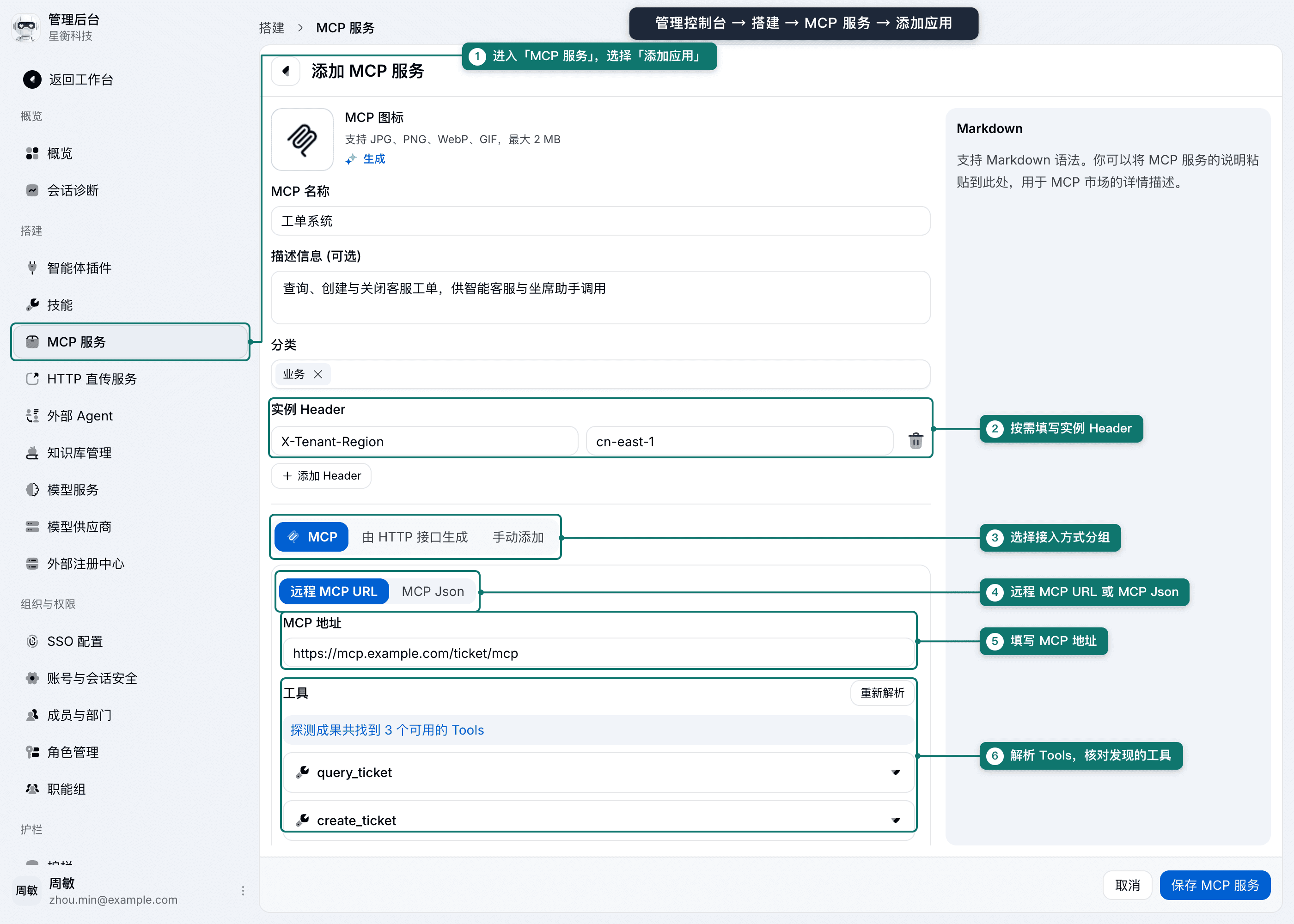
Task: Open 账号与会话安全 settings
Action: point(130,678)
